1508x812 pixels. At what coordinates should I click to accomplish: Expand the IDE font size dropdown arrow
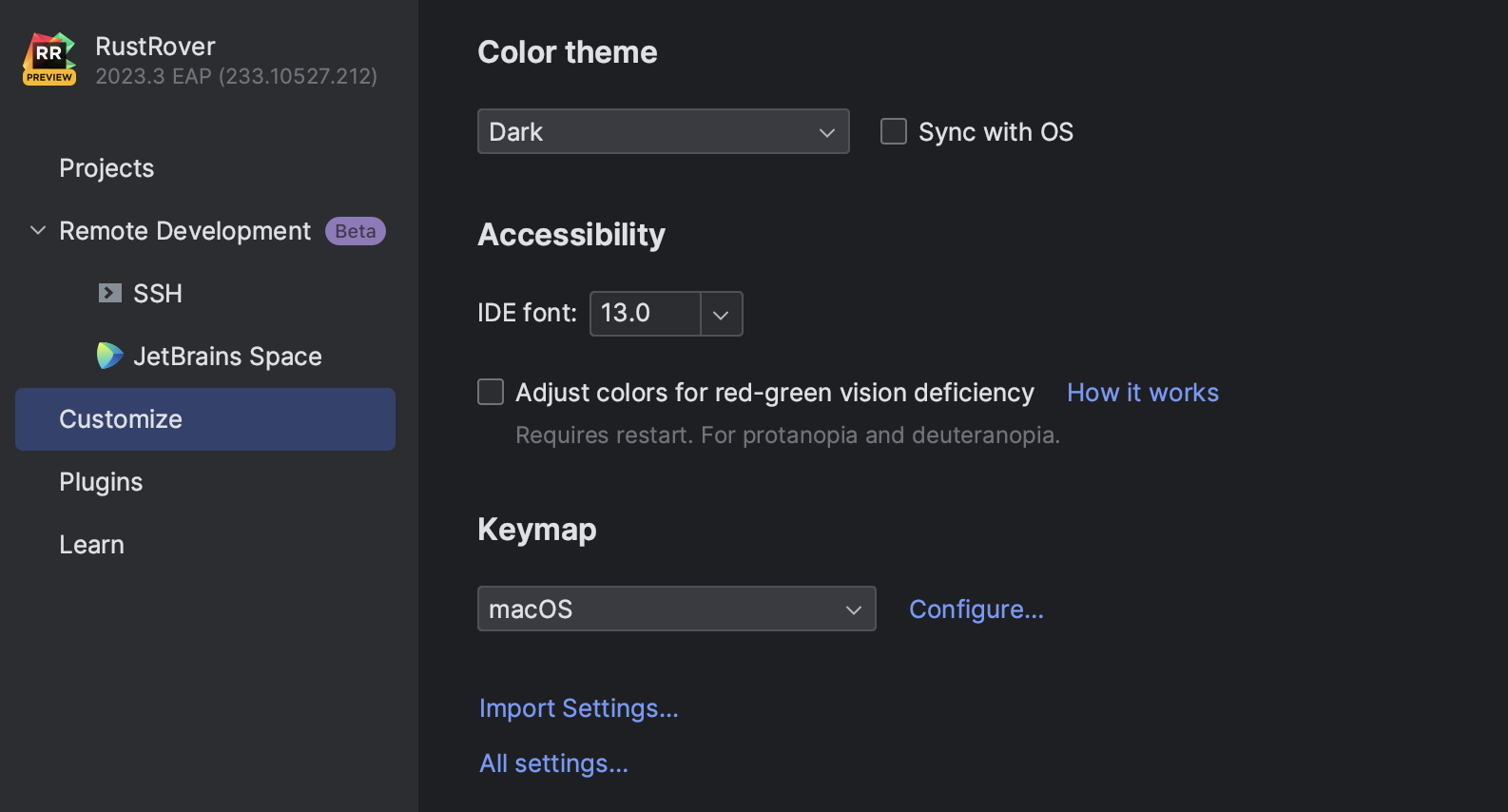[721, 314]
